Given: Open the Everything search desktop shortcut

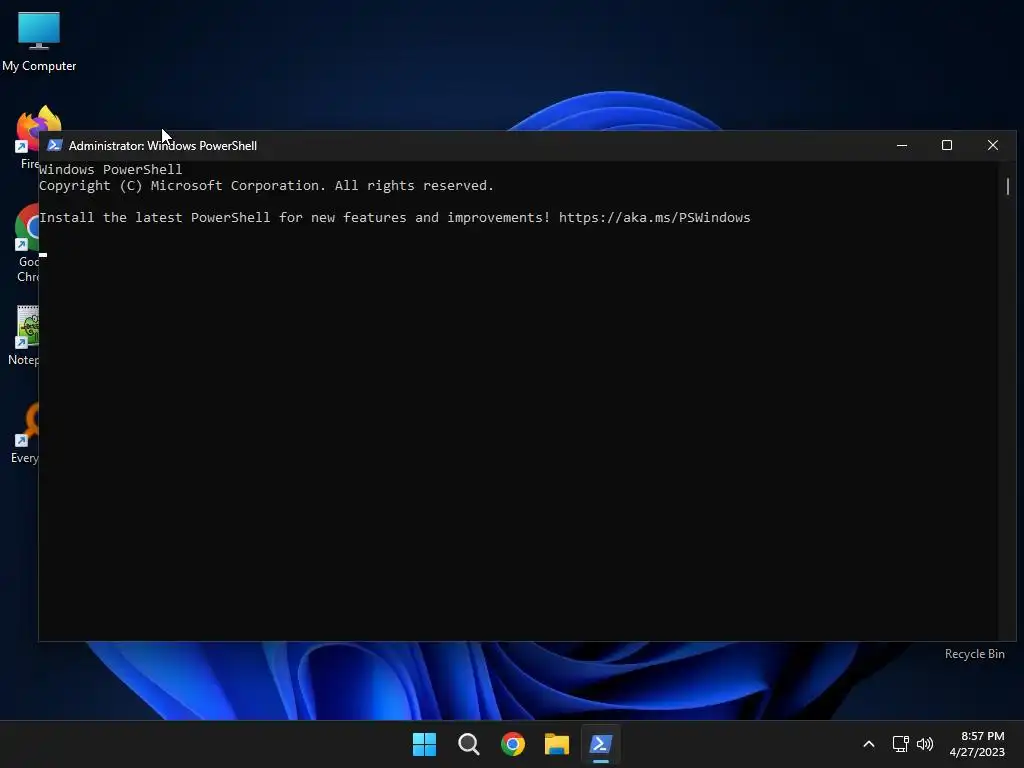Looking at the screenshot, I should (x=27, y=432).
